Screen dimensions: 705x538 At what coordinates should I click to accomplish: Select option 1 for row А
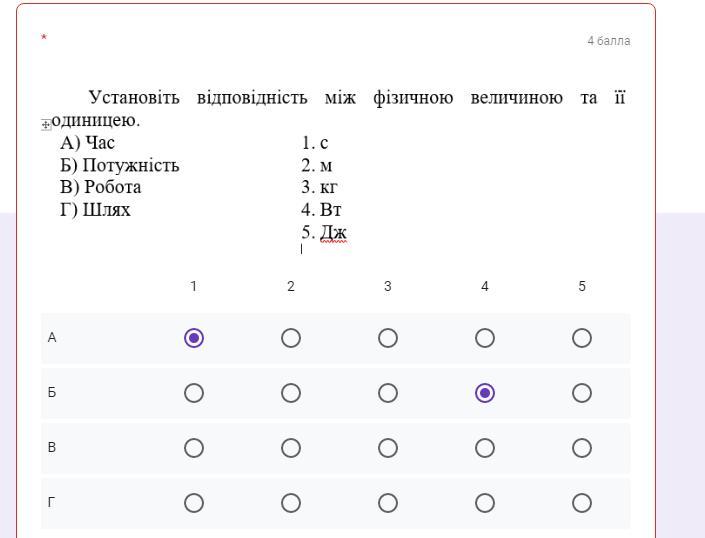pos(194,338)
